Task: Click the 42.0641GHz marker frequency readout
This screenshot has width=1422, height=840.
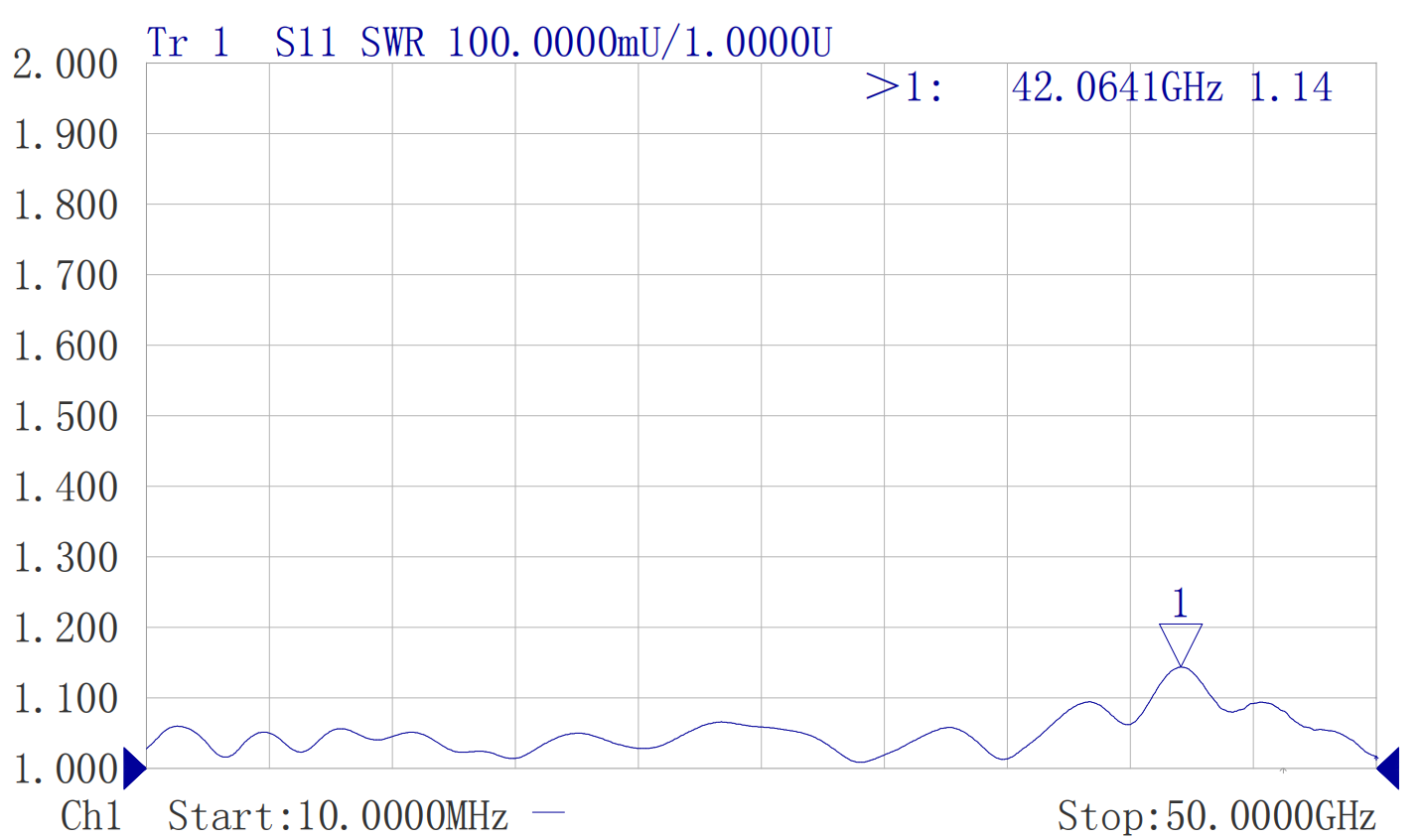Action: click(x=1117, y=87)
